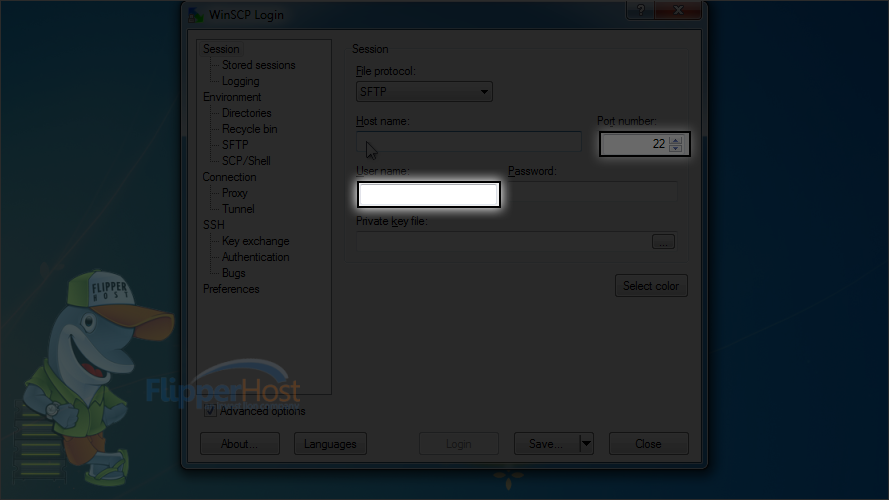Open Authentication settings
The width and height of the screenshot is (889, 500).
click(x=255, y=257)
